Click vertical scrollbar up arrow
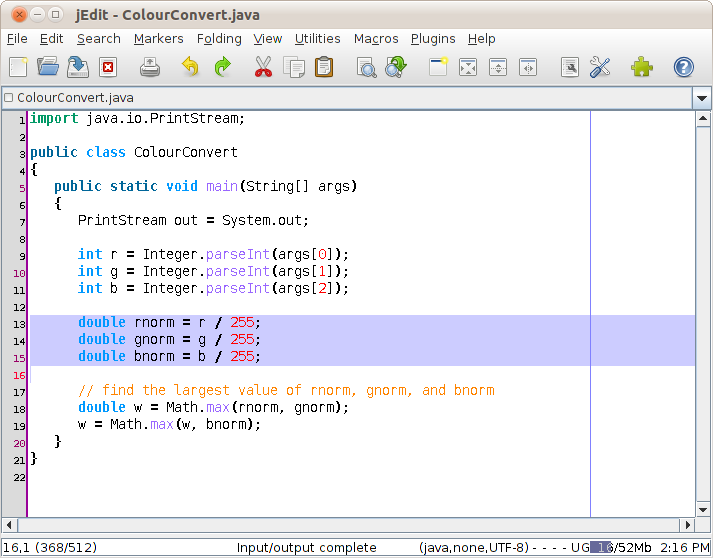The width and height of the screenshot is (713, 558). 703,119
